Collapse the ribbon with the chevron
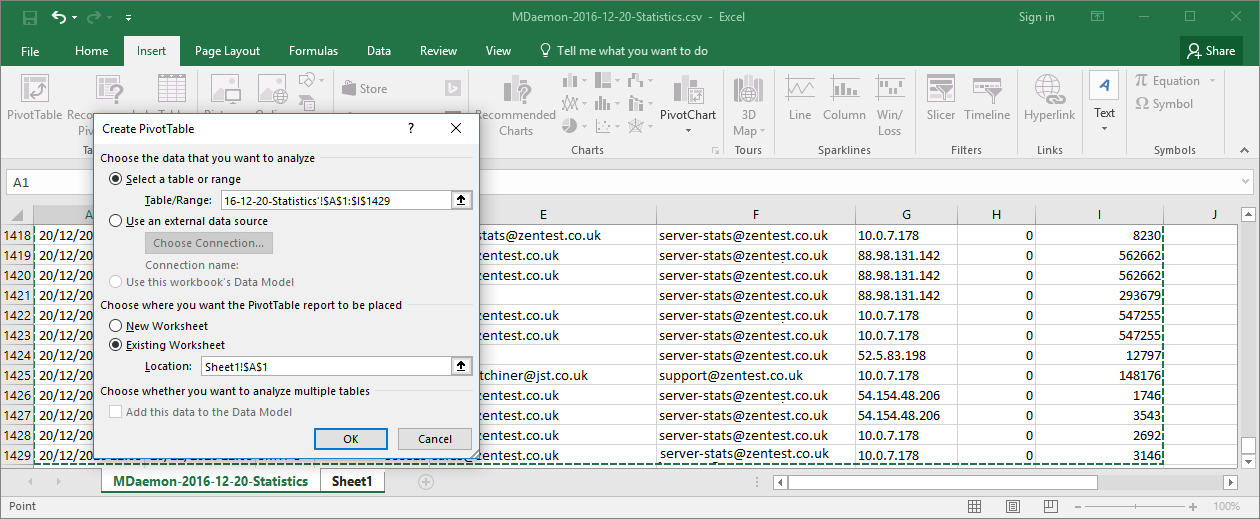 click(1245, 150)
